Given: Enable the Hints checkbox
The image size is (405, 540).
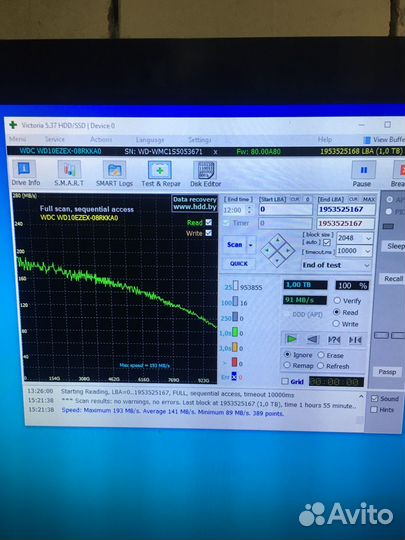Looking at the screenshot, I should click(x=374, y=410).
